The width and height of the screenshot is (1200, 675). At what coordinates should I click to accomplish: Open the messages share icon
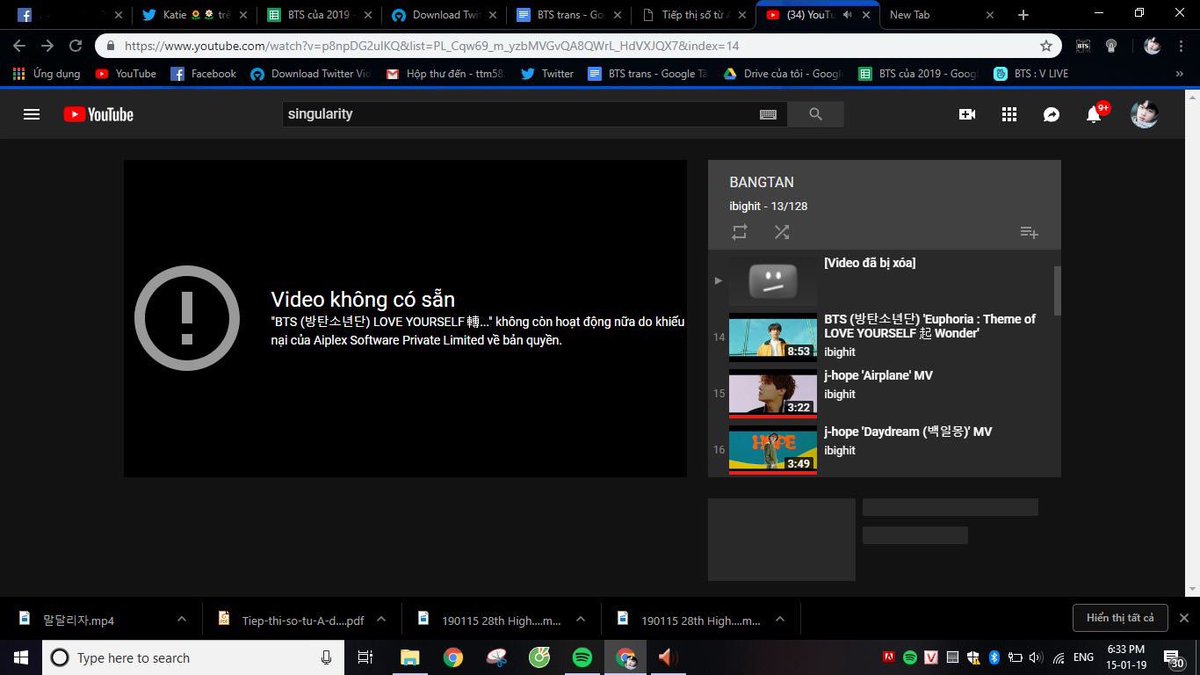pos(1051,115)
